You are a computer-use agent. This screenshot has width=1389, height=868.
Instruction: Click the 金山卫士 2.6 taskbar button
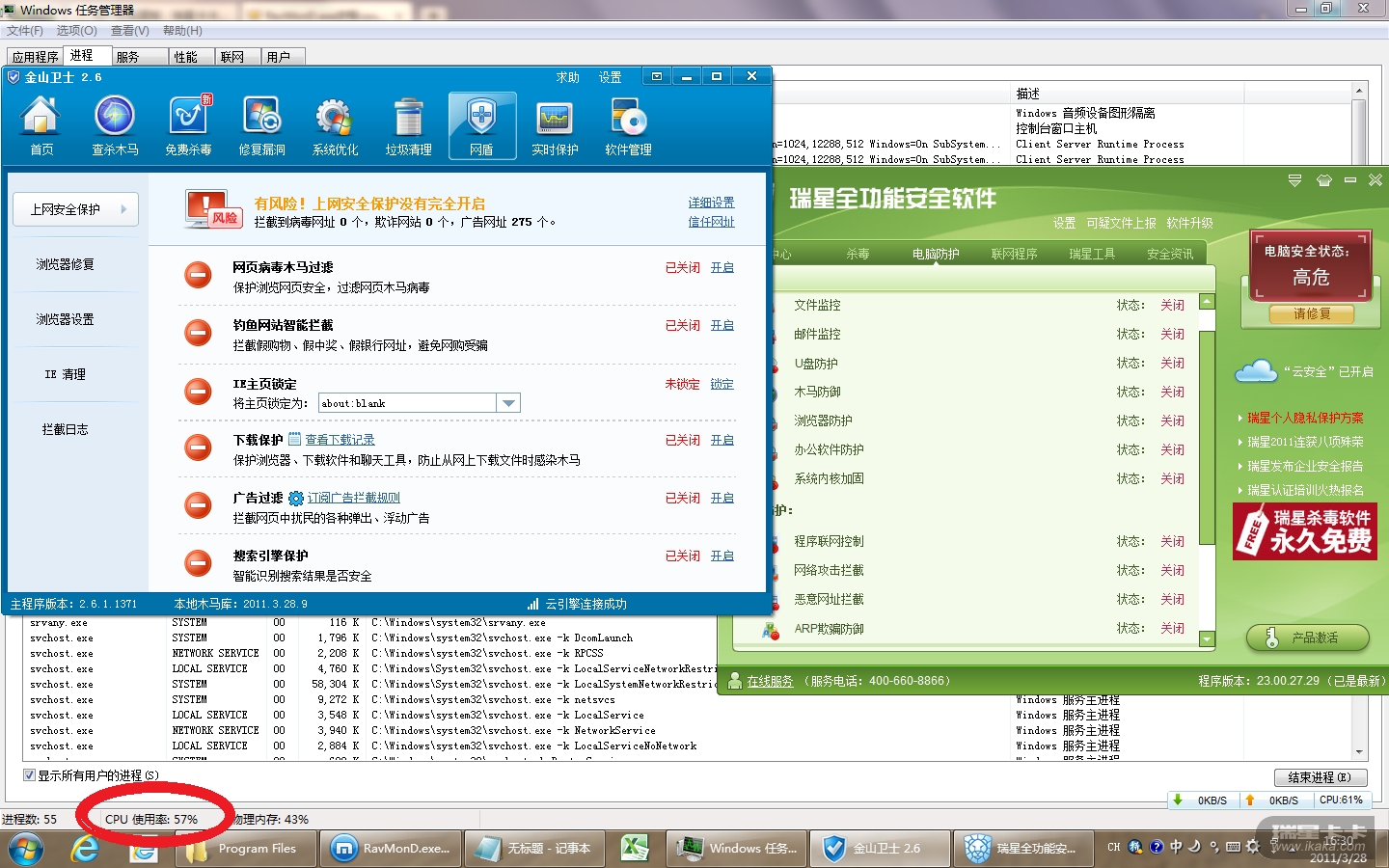[x=879, y=849]
